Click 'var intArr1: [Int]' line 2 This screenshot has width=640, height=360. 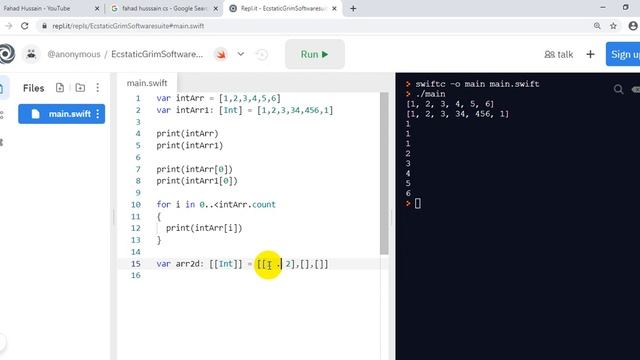coord(244,110)
